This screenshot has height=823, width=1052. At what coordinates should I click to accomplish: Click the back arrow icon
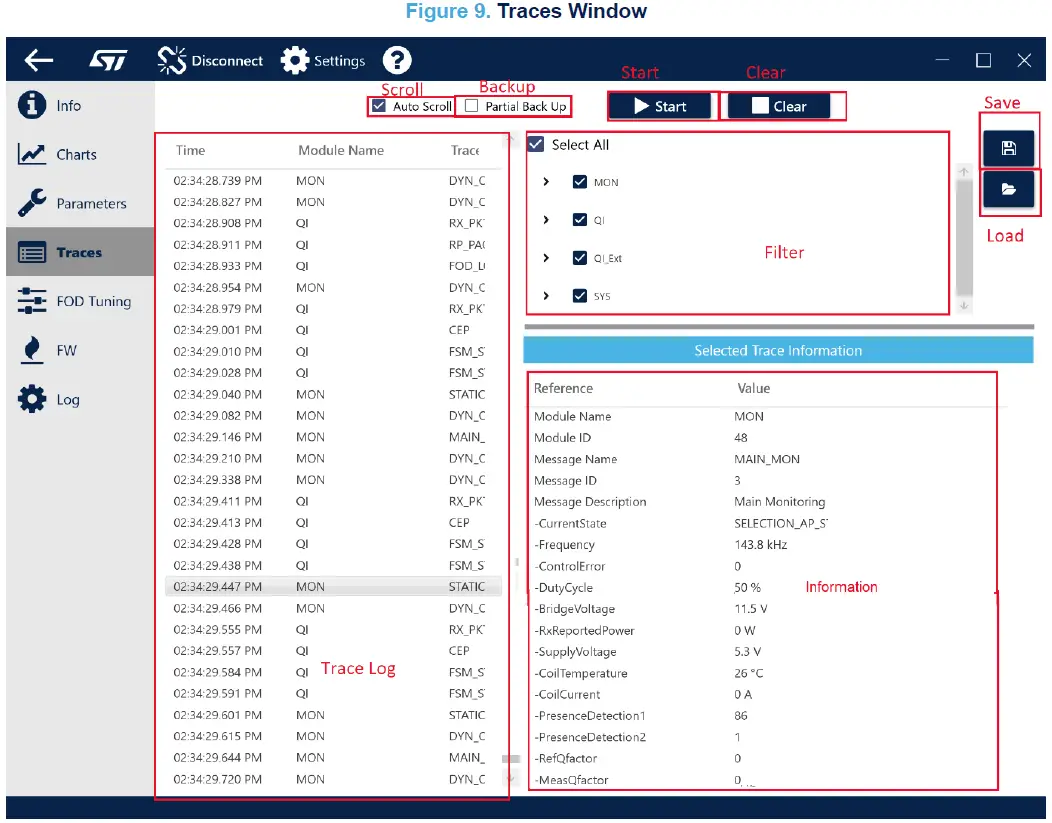[x=39, y=61]
